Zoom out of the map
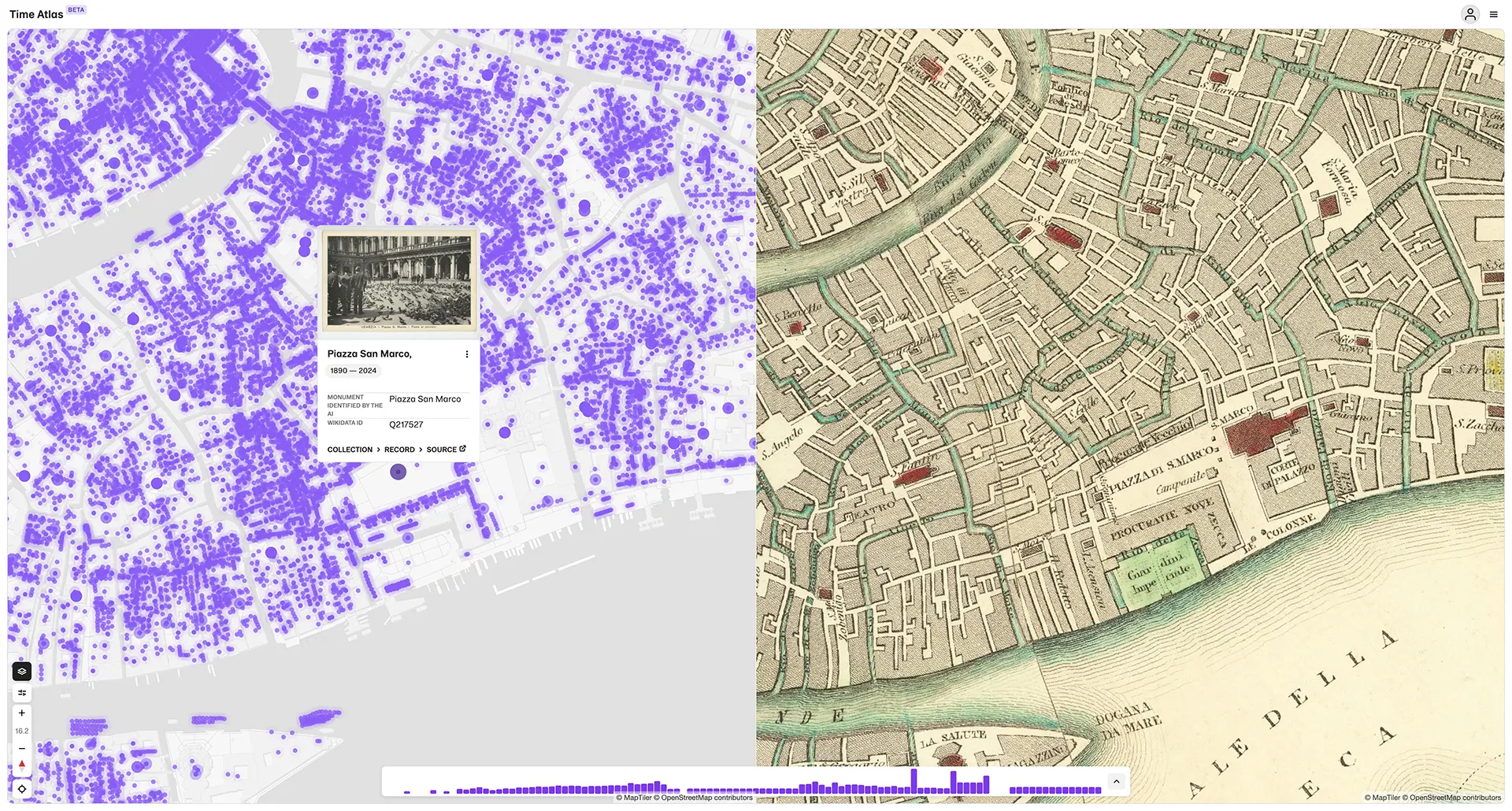This screenshot has width=1512, height=811. (x=22, y=749)
